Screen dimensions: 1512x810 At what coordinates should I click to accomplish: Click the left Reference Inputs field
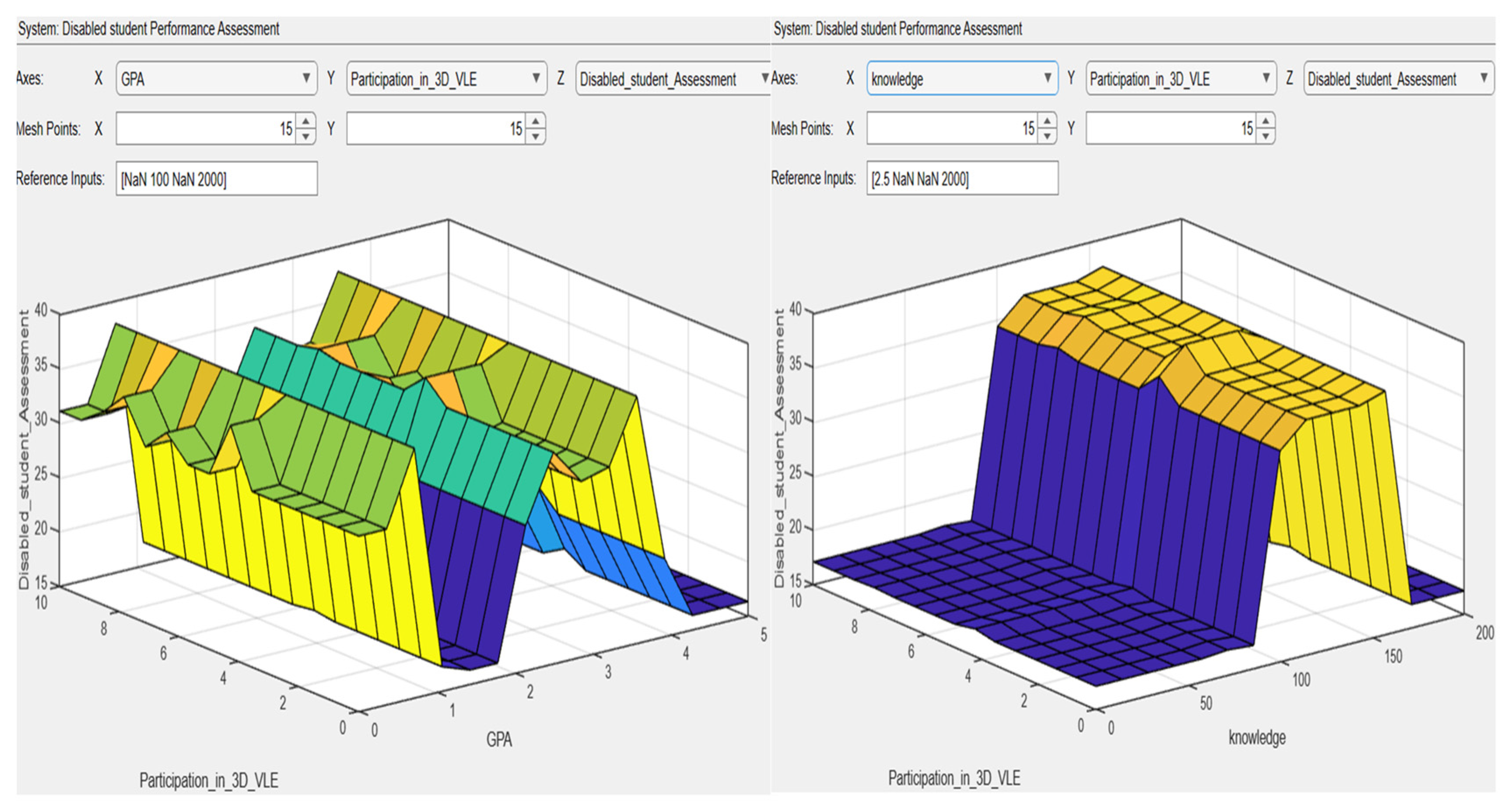[x=216, y=179]
